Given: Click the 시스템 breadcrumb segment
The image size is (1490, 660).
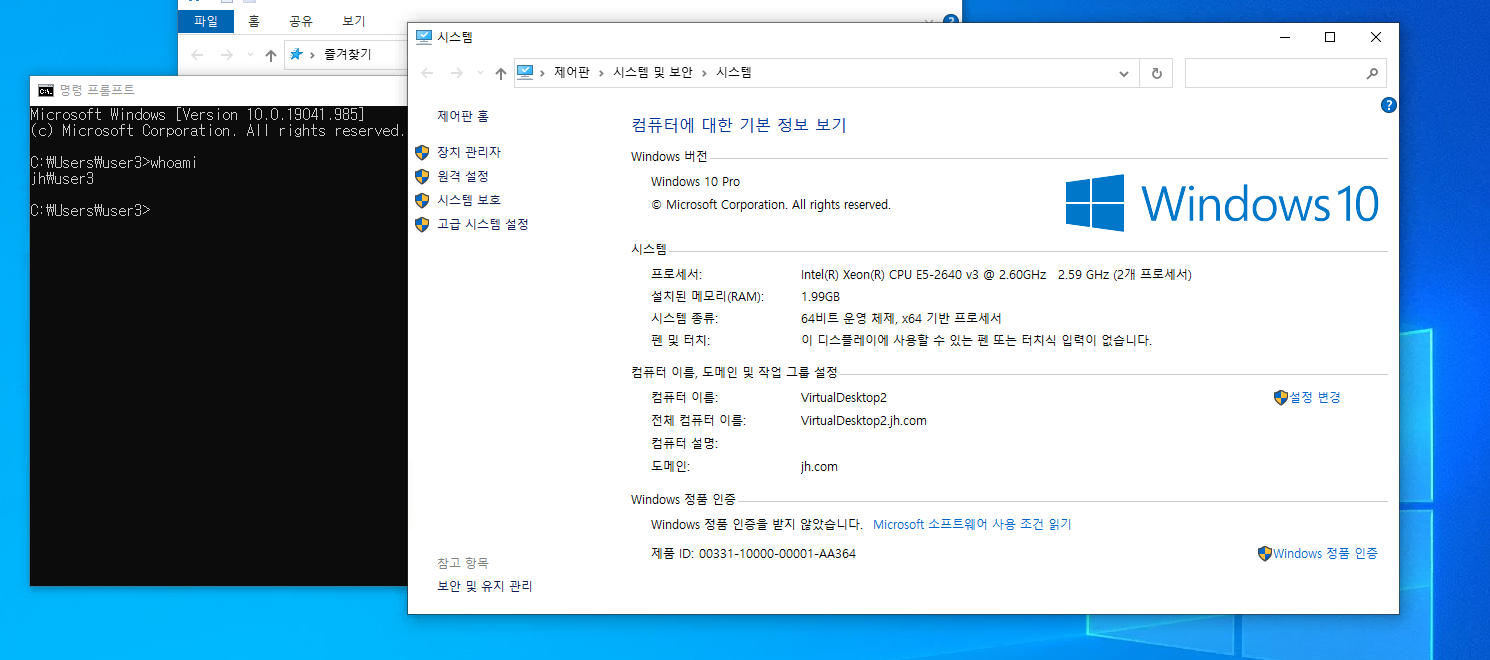Looking at the screenshot, I should (x=733, y=72).
